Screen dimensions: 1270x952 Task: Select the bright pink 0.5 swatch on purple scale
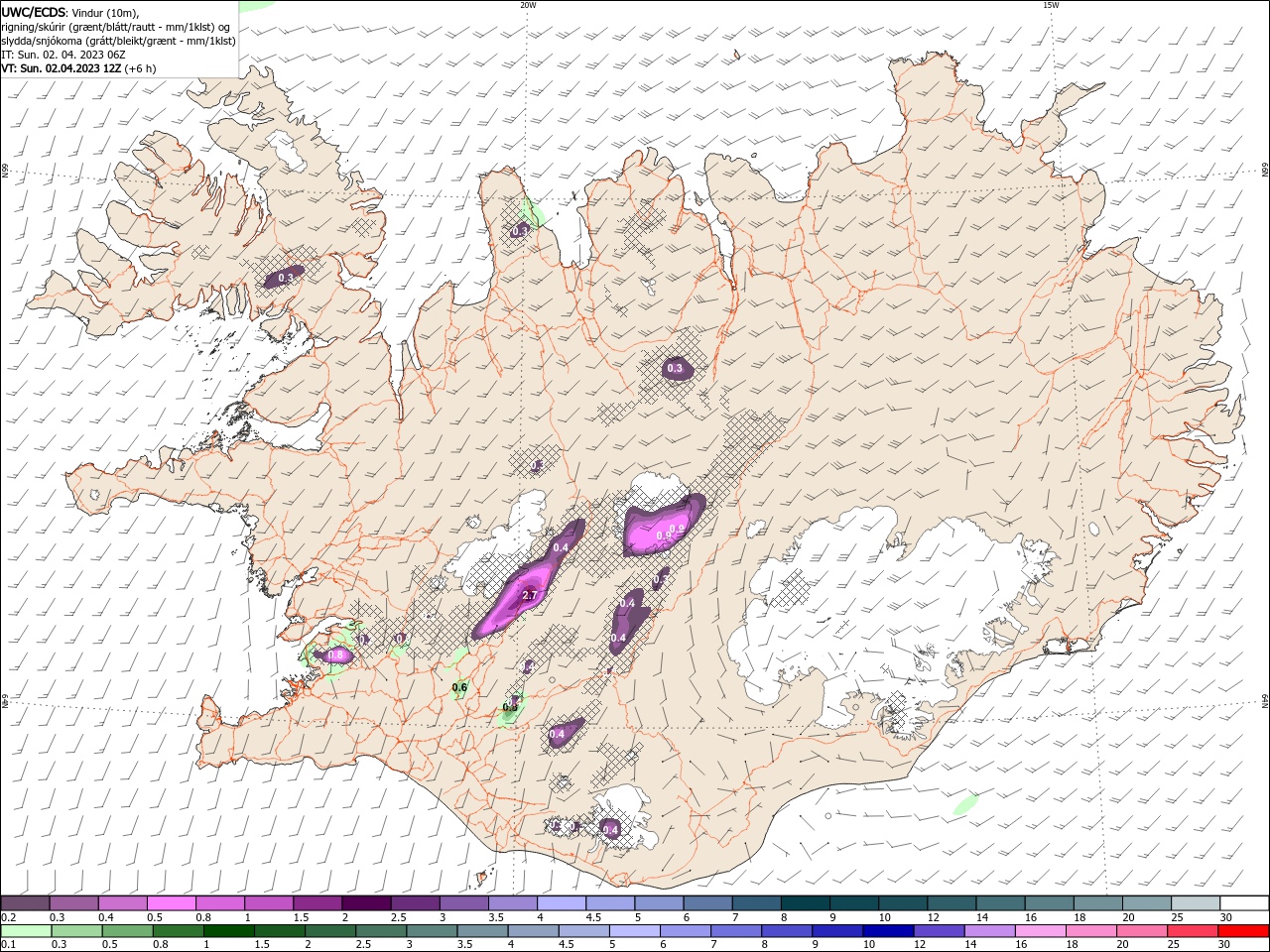[x=171, y=903]
